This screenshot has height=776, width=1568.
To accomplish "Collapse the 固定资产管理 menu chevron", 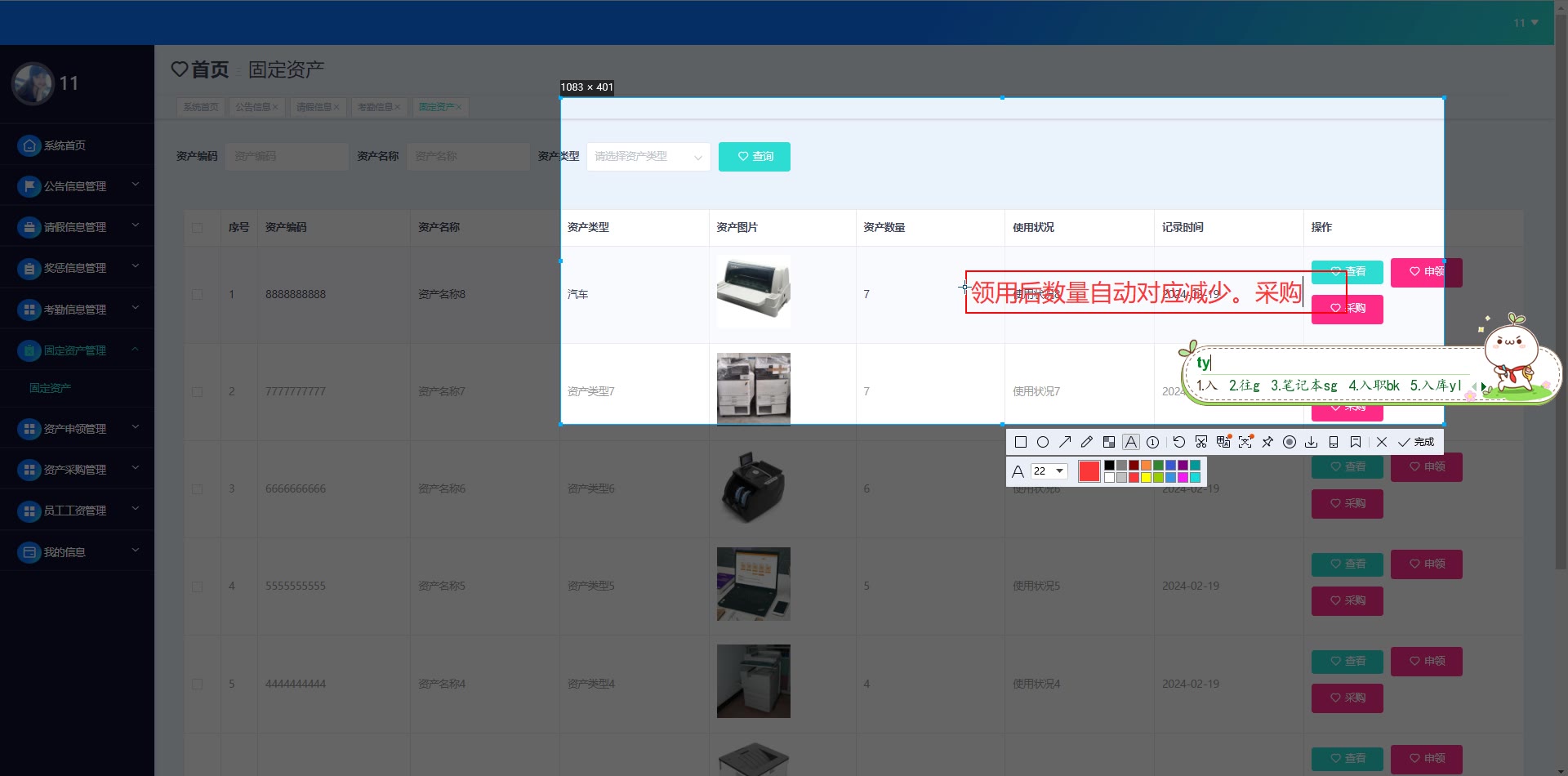I will 136,350.
